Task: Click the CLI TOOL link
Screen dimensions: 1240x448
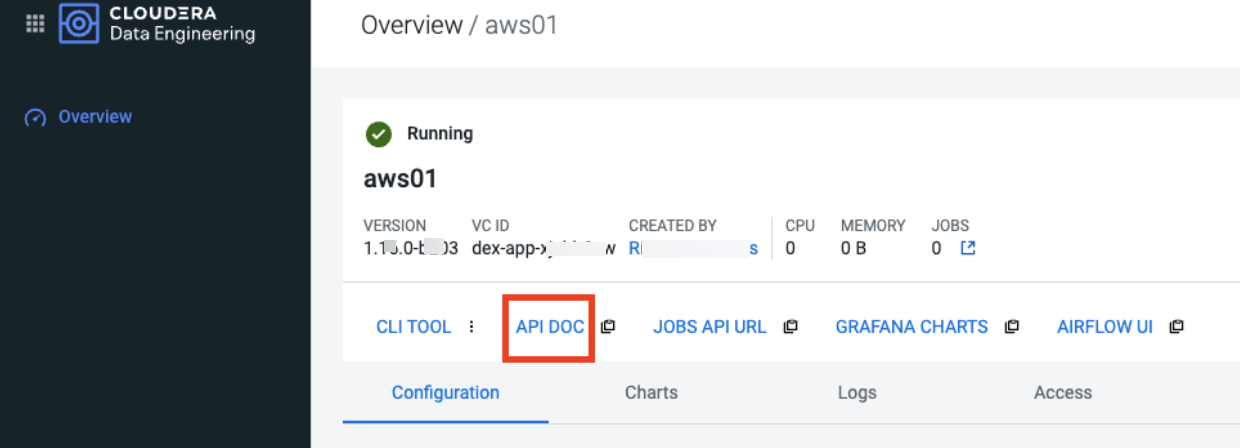Action: pyautogui.click(x=413, y=327)
